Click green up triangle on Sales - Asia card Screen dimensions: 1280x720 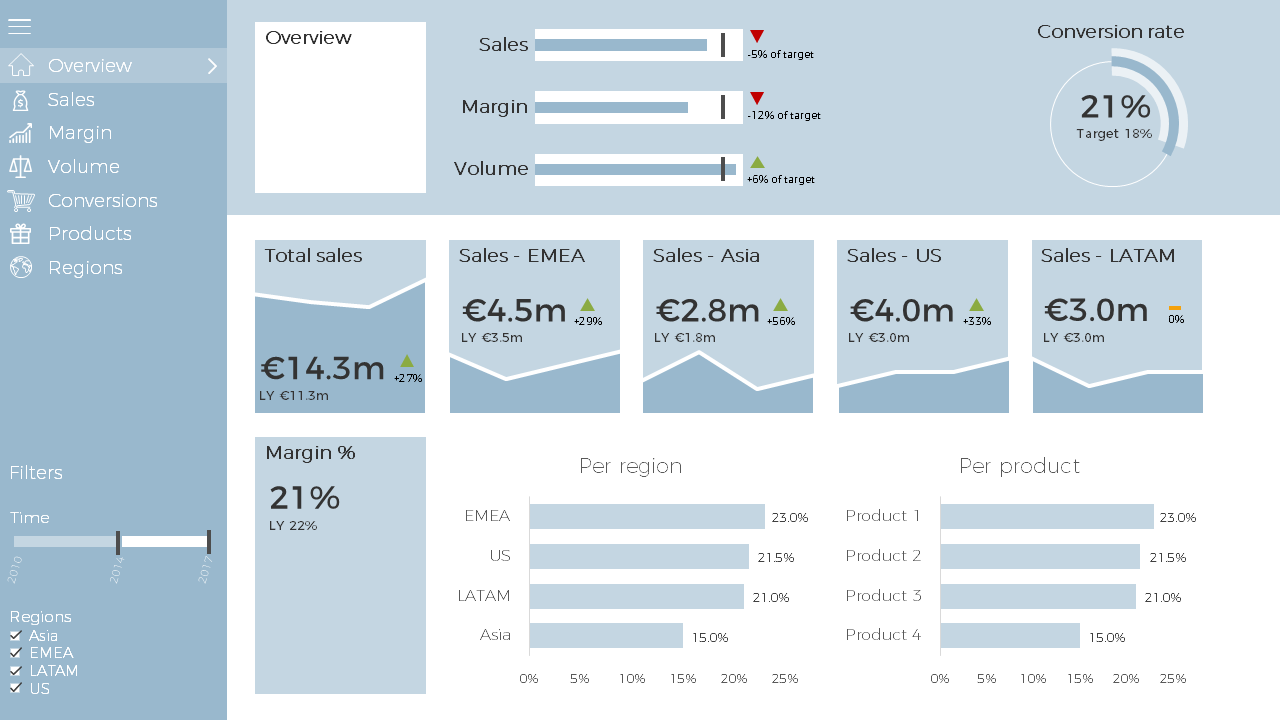780,305
